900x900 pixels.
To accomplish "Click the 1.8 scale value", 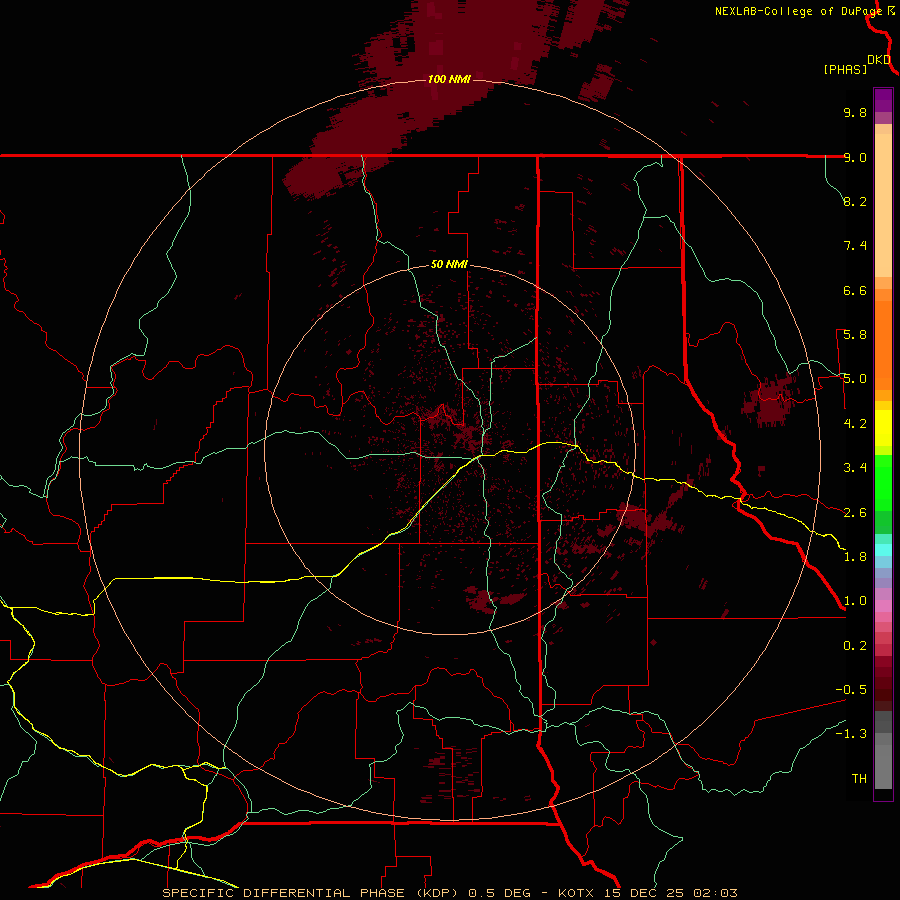I will [x=855, y=557].
